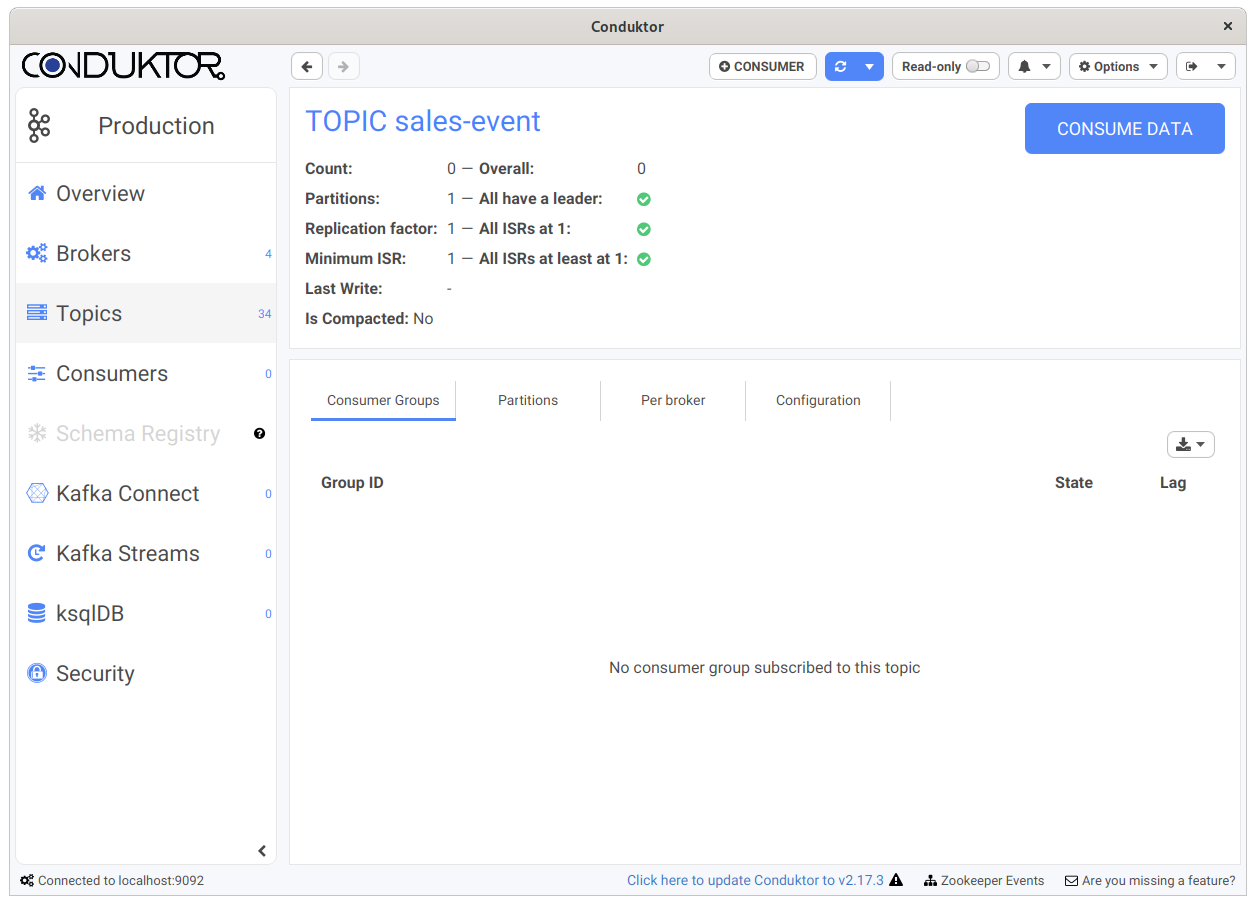
Task: Sort by the Lag column header
Action: coord(1173,483)
